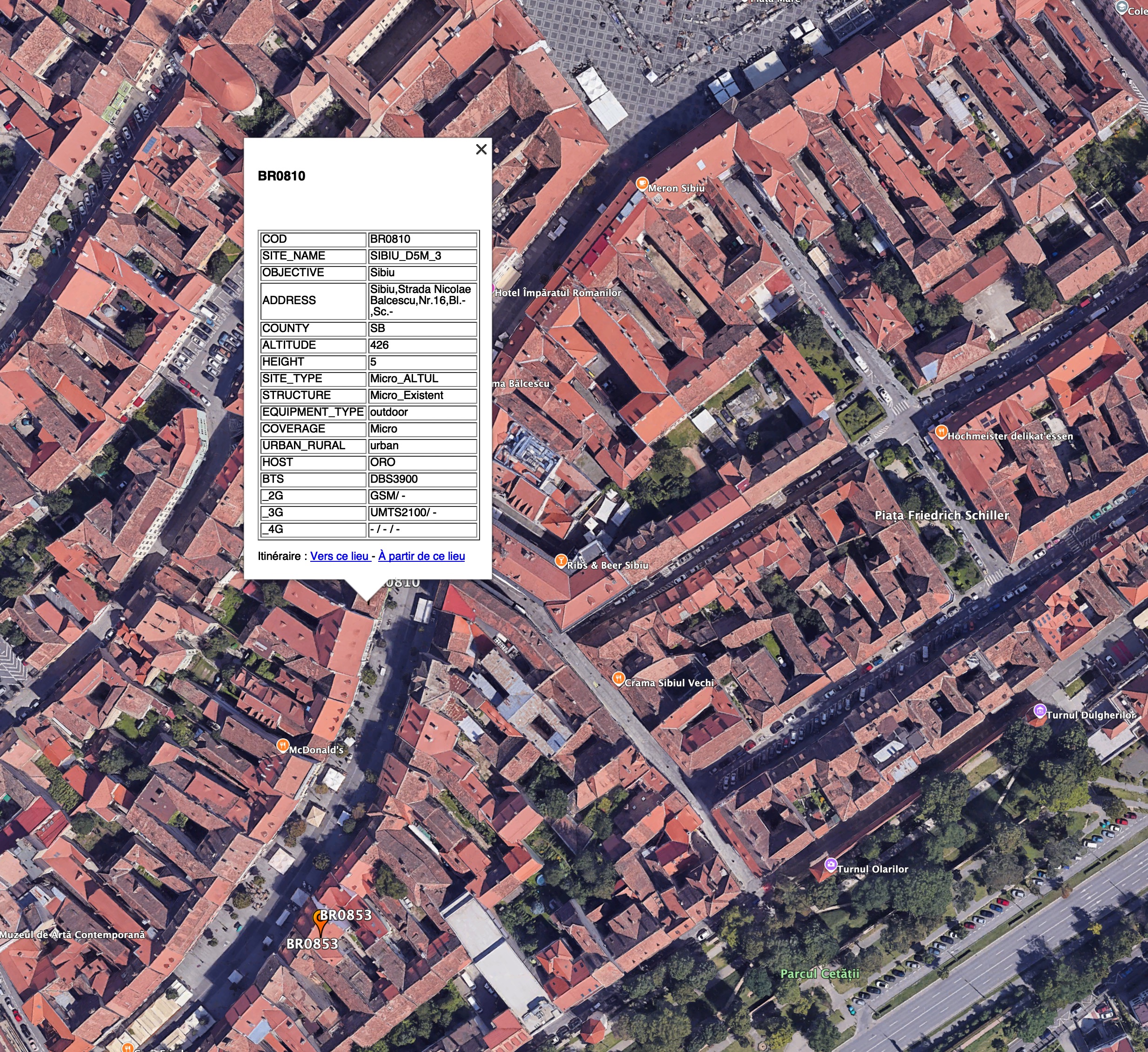Close the BR0810 info balloon
This screenshot has height=1052, width=1148.
[x=481, y=149]
